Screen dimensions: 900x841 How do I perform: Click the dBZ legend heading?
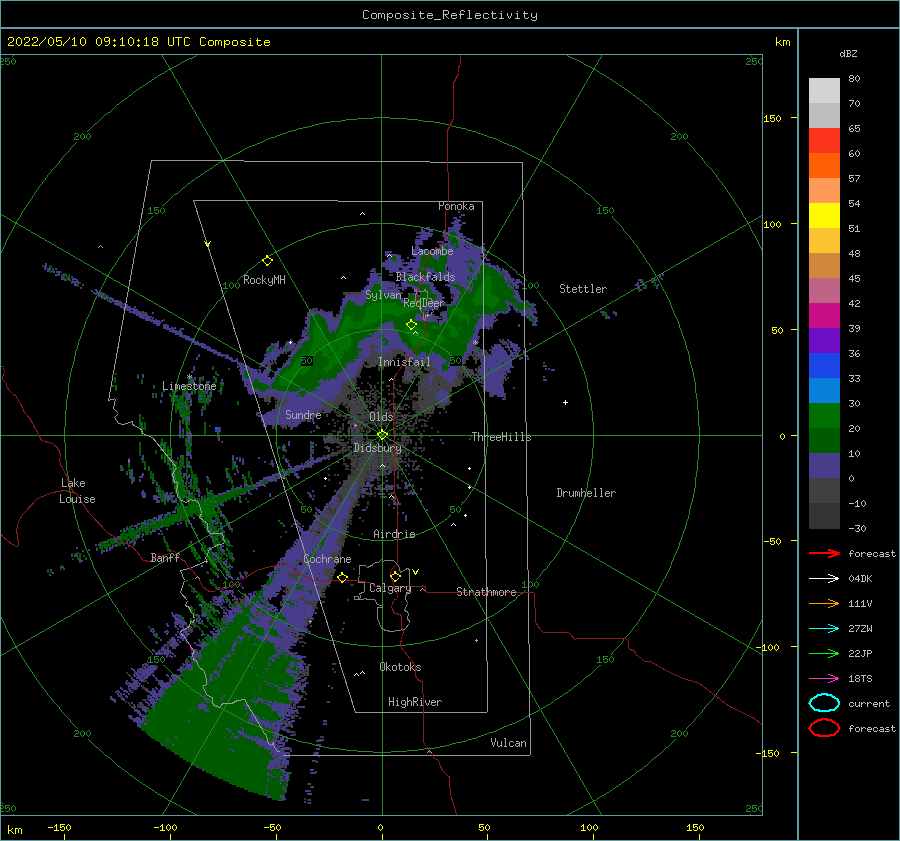848,53
